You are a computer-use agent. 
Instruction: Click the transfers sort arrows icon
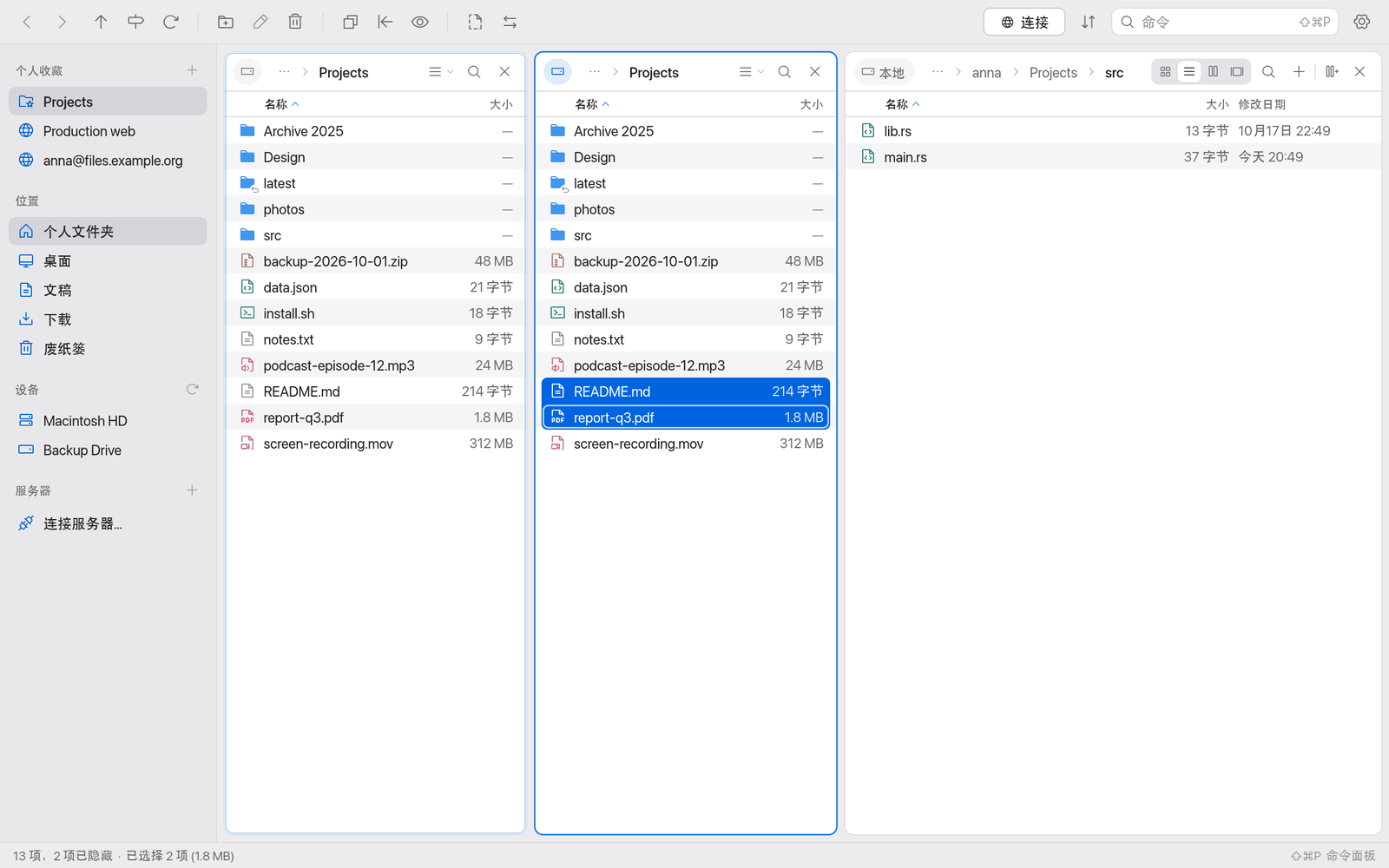(1089, 22)
